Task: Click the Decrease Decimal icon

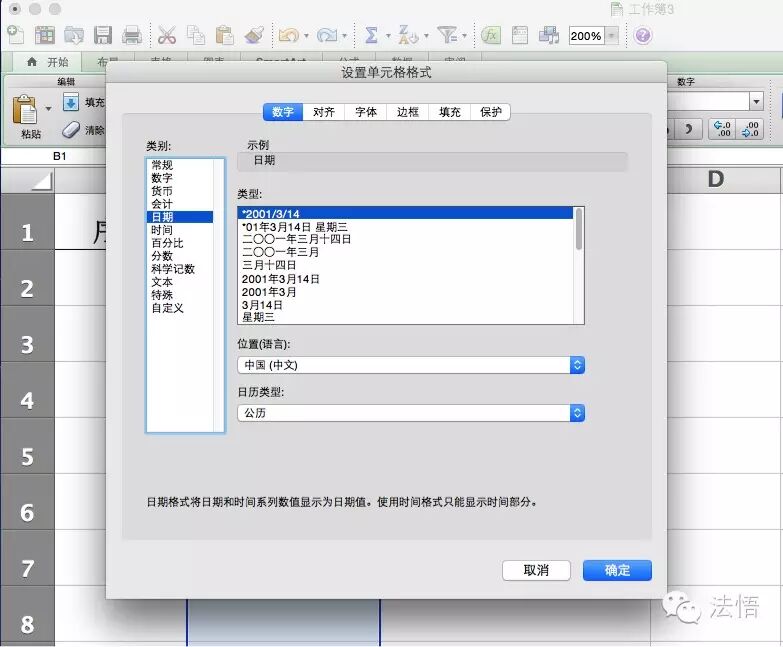Action: (x=750, y=129)
